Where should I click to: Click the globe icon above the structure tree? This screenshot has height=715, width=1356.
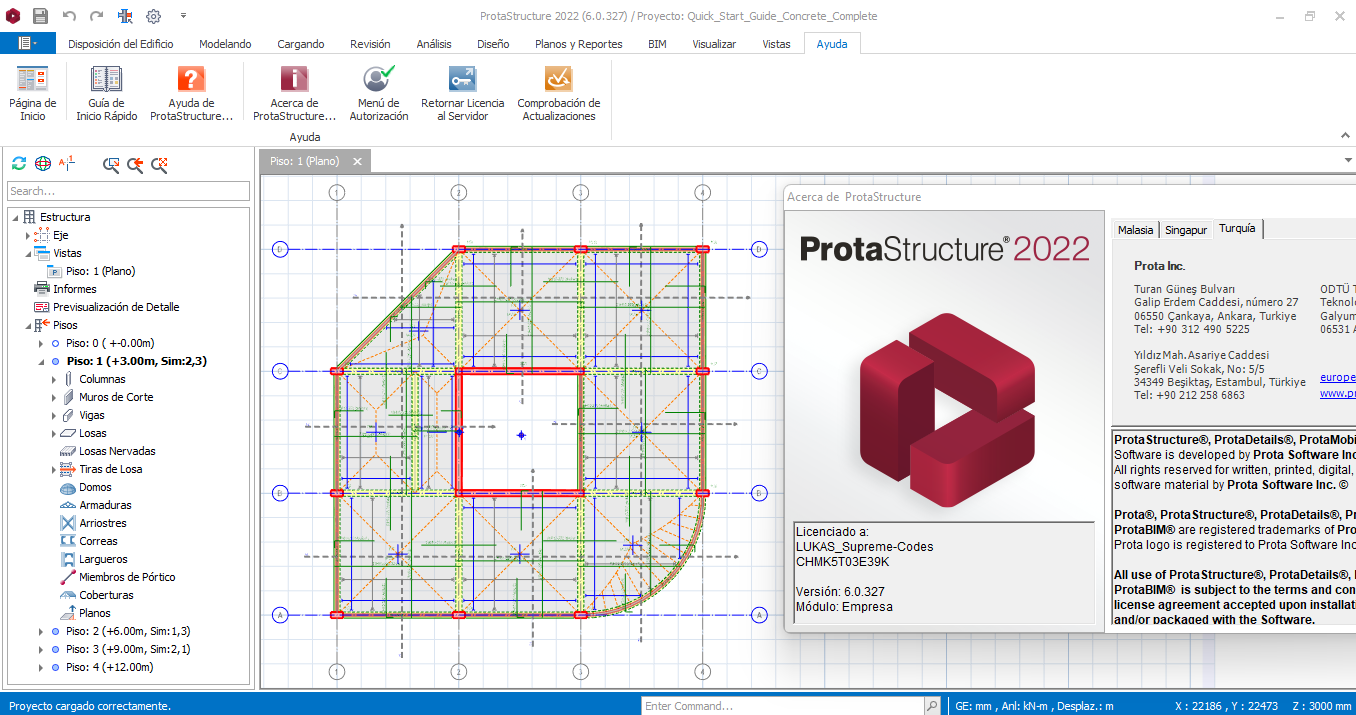click(x=43, y=164)
